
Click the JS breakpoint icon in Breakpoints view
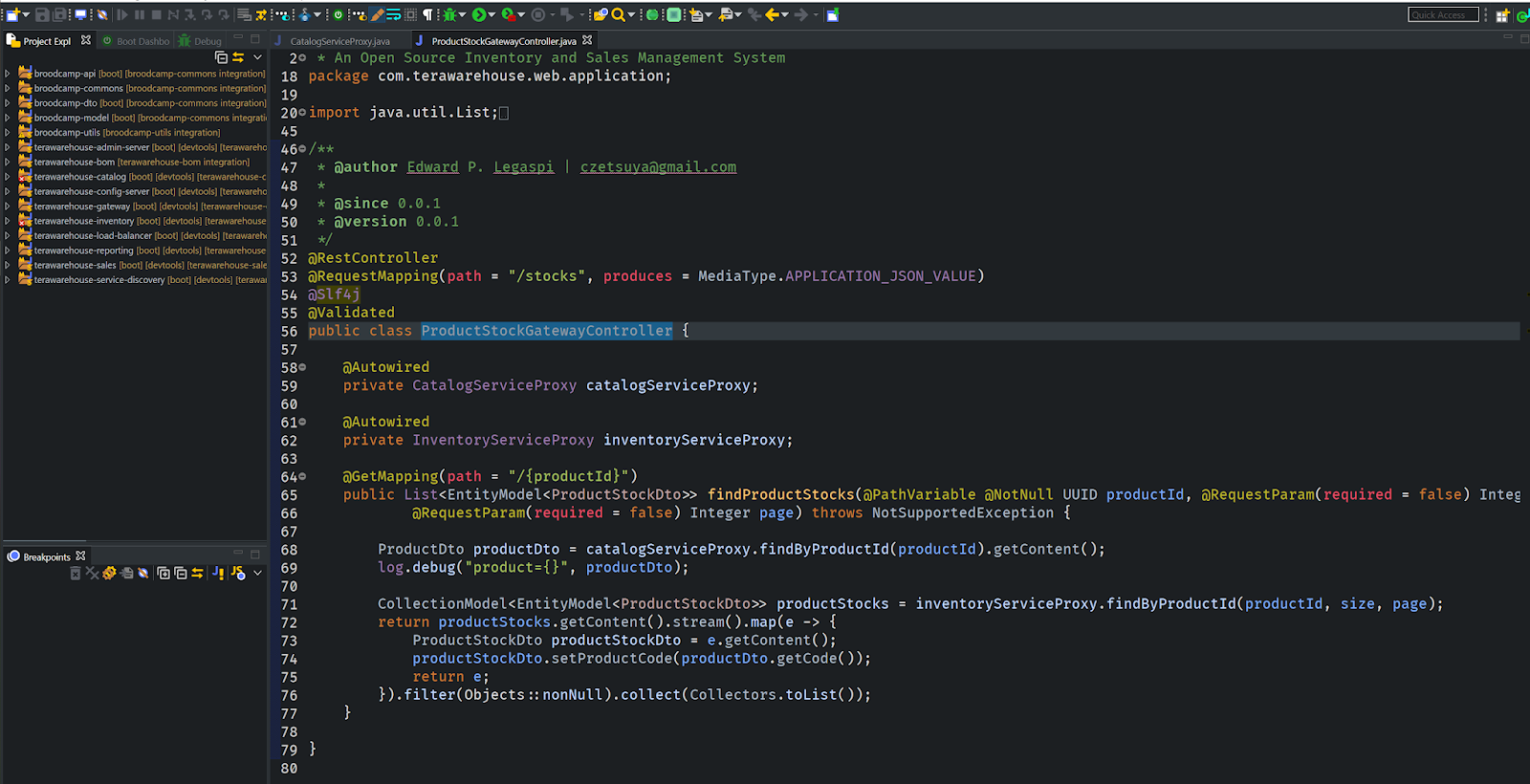pos(238,573)
